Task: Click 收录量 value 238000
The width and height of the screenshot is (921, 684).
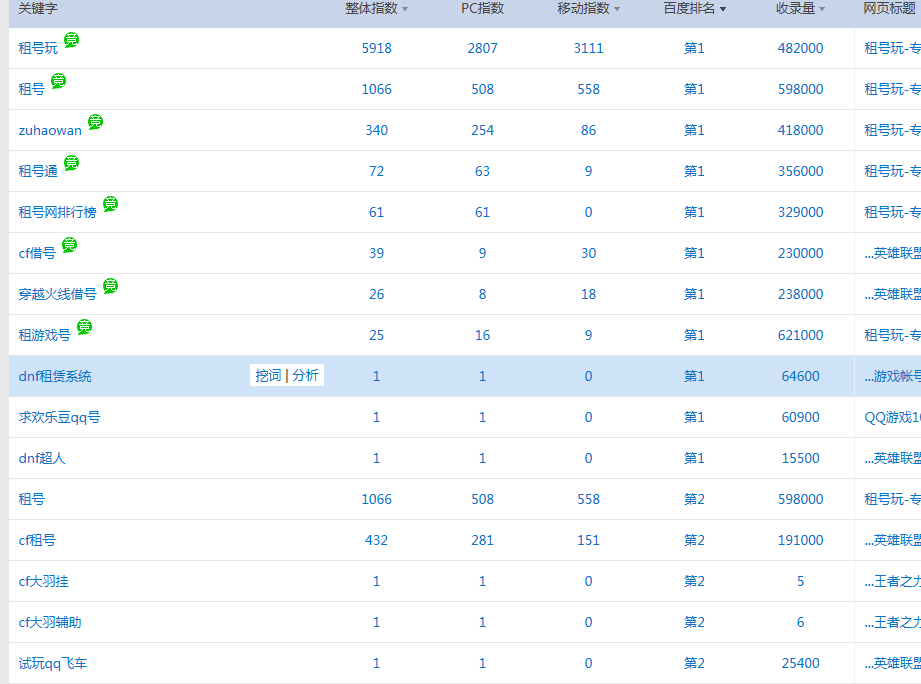Action: [801, 294]
